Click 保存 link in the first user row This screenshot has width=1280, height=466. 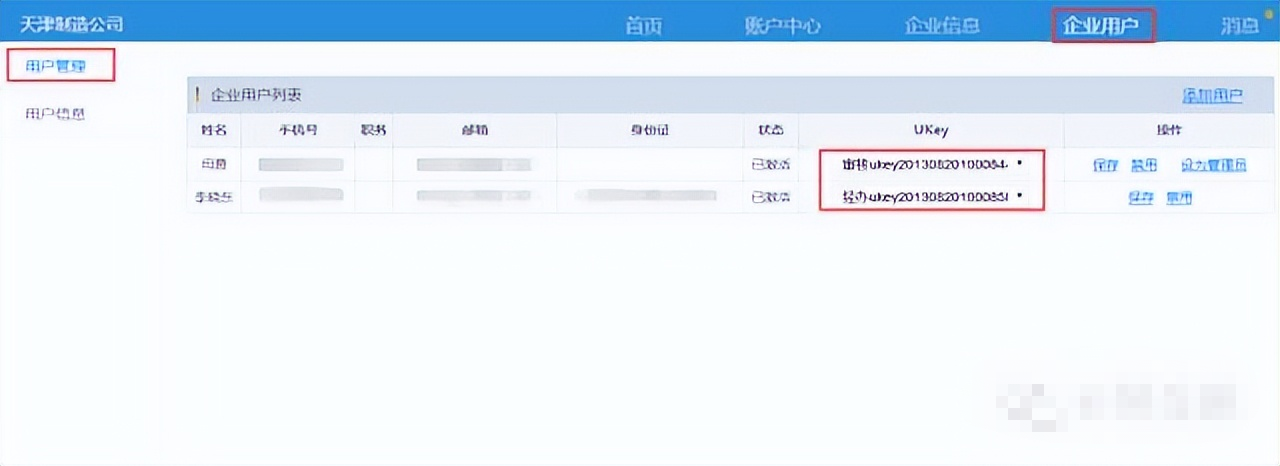pos(1105,165)
